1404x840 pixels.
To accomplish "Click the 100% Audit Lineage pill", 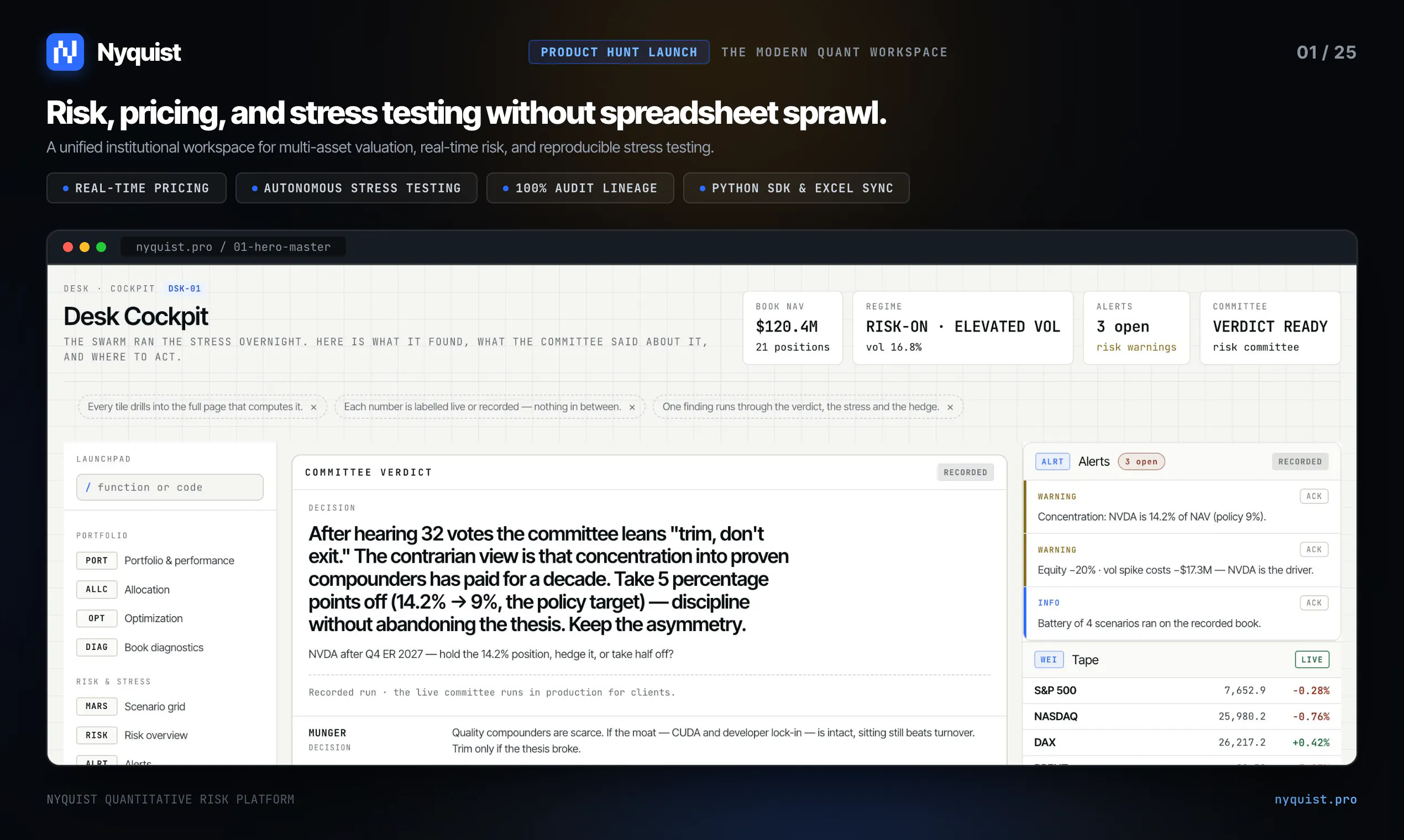I will point(580,188).
